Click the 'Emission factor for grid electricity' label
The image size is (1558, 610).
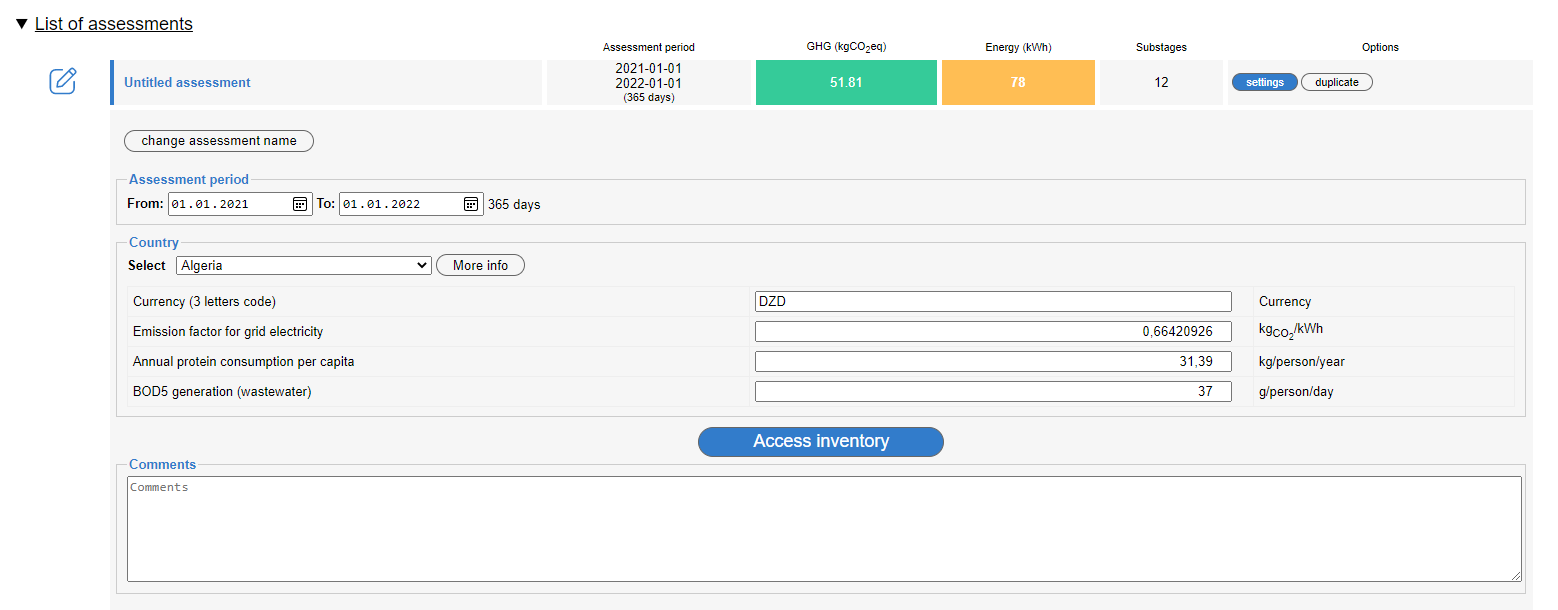(x=228, y=332)
